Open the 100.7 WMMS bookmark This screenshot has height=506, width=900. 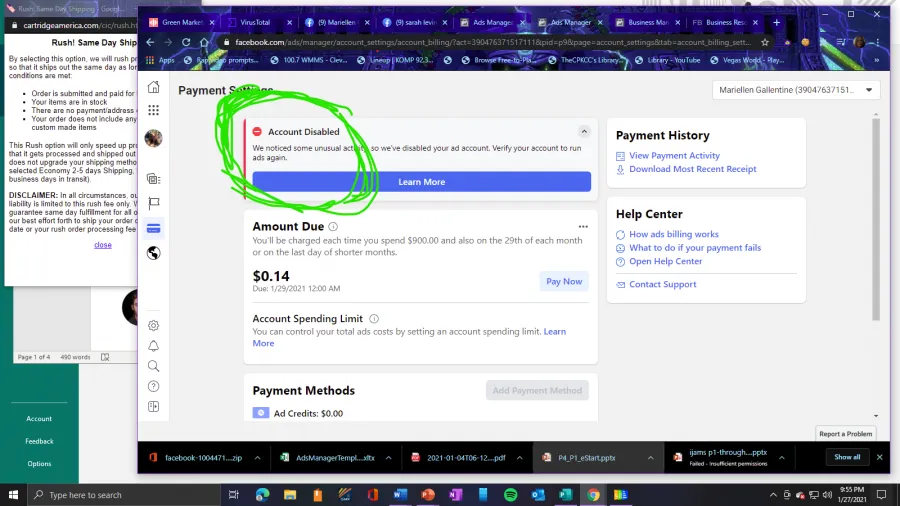click(x=309, y=60)
